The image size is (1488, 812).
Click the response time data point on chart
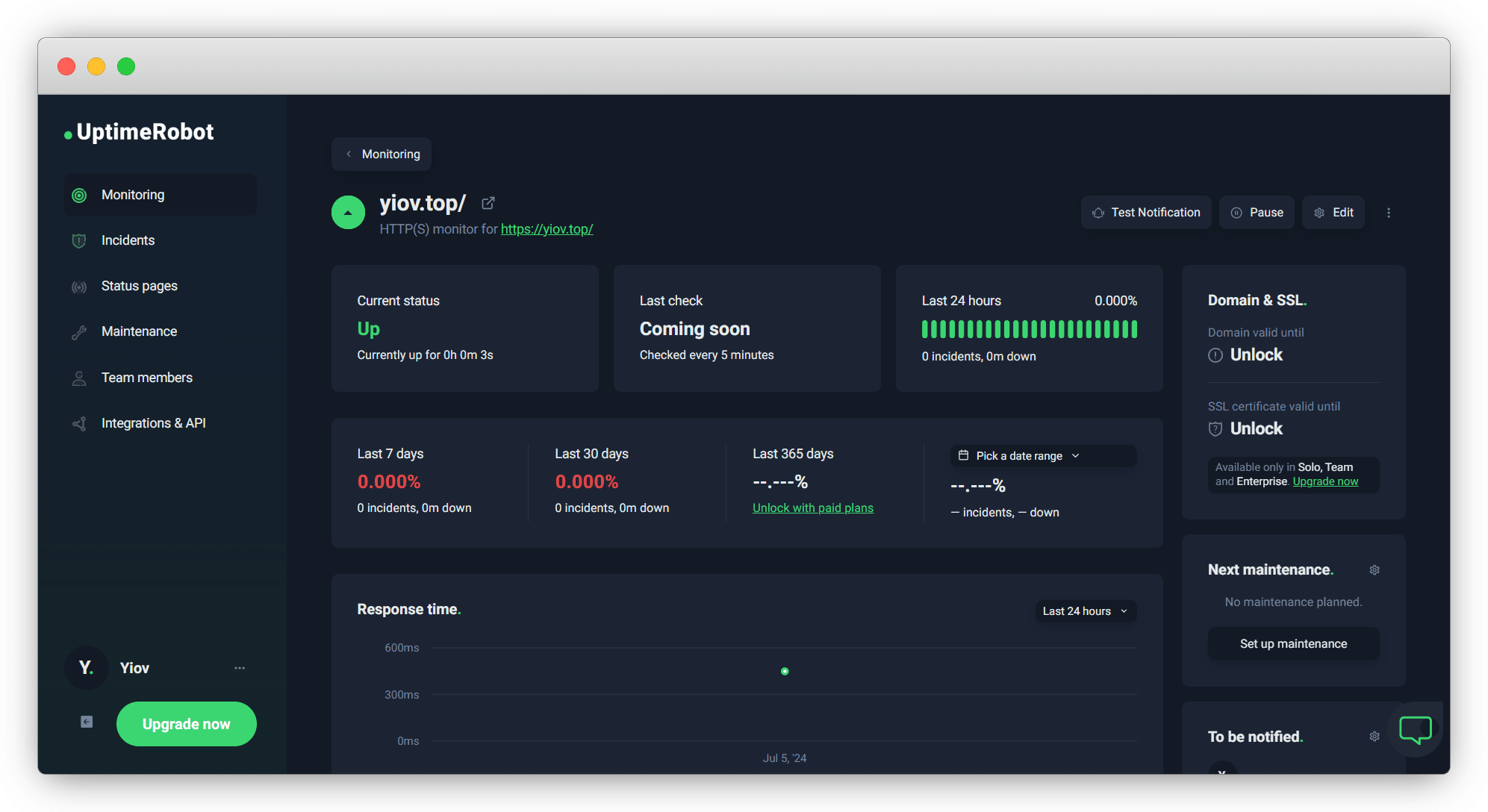785,672
